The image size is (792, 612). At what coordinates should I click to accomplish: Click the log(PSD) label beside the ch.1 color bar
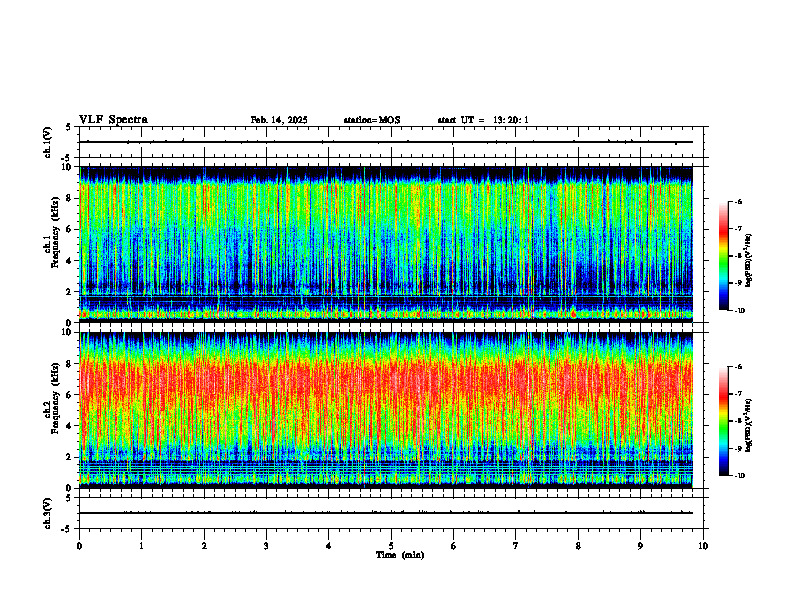[749, 260]
